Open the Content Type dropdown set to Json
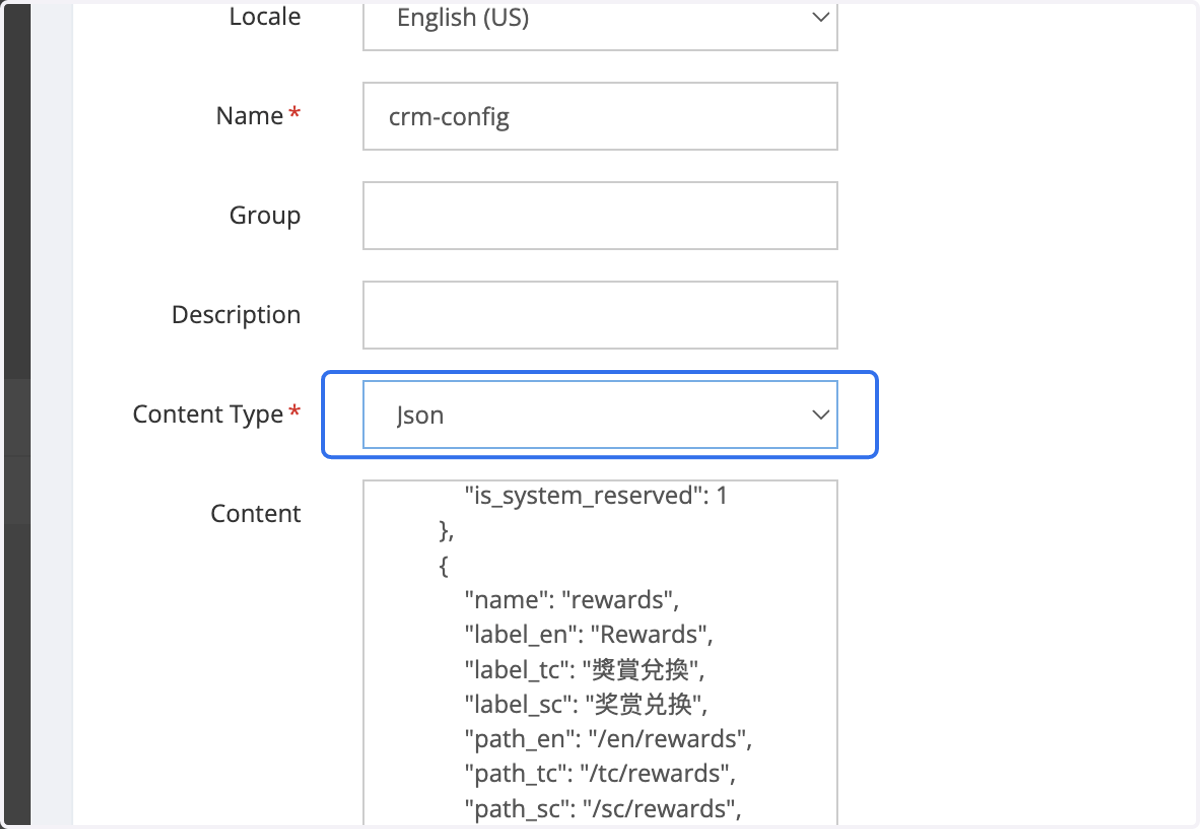1200x829 pixels. coord(600,415)
